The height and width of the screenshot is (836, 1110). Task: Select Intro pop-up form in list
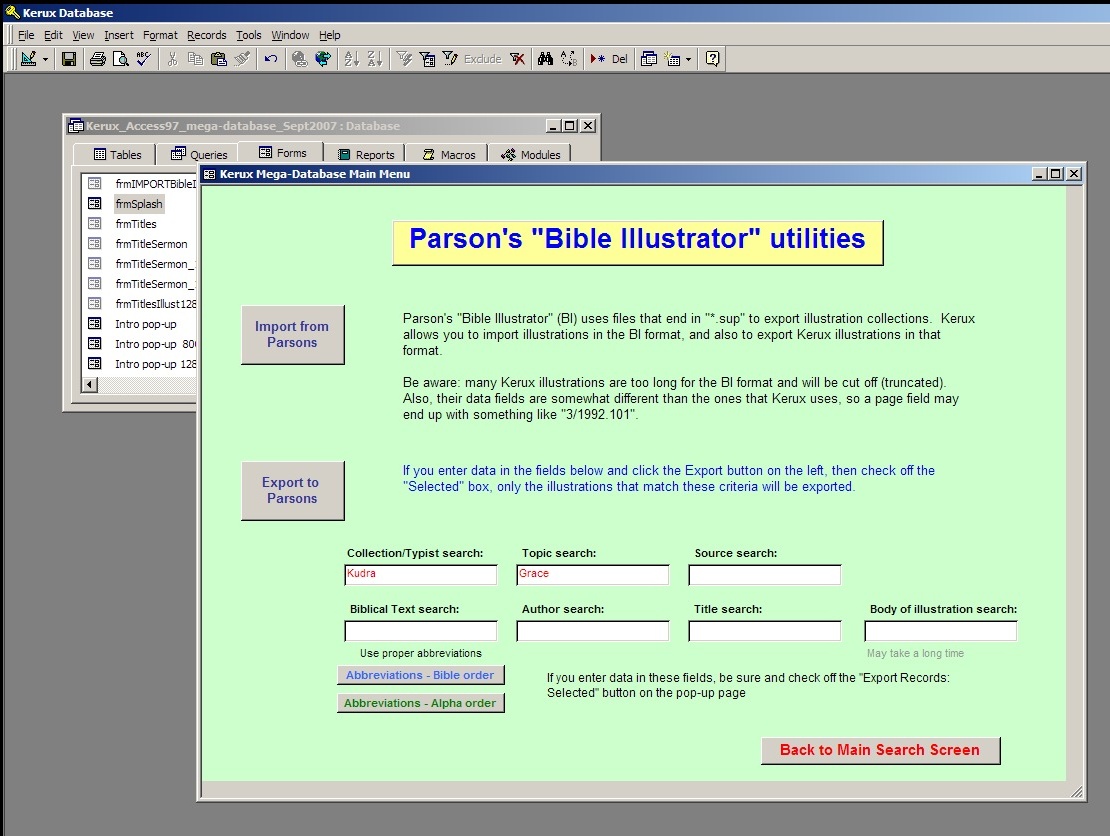145,324
